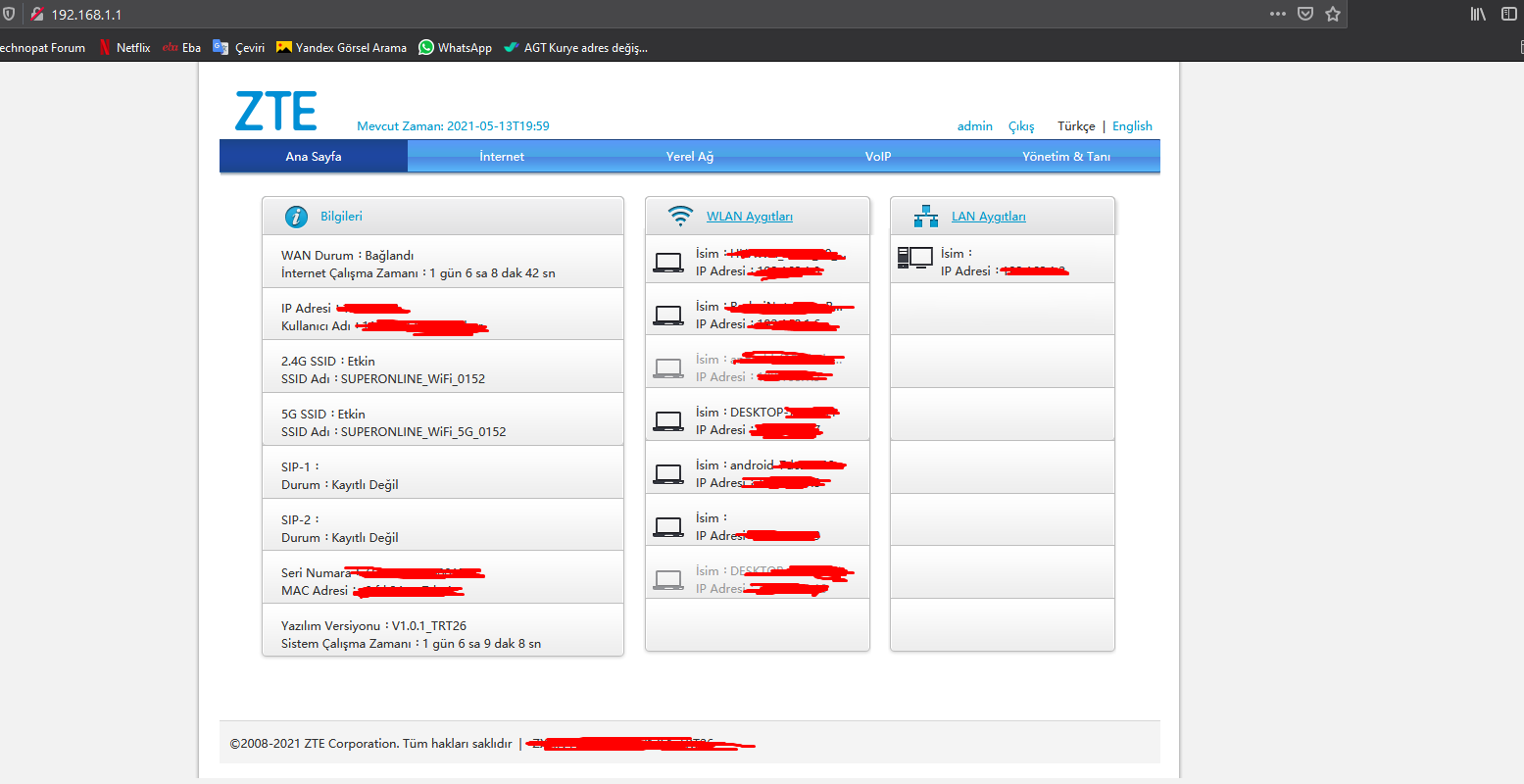Open the page actions three-dot menu

click(x=1278, y=14)
